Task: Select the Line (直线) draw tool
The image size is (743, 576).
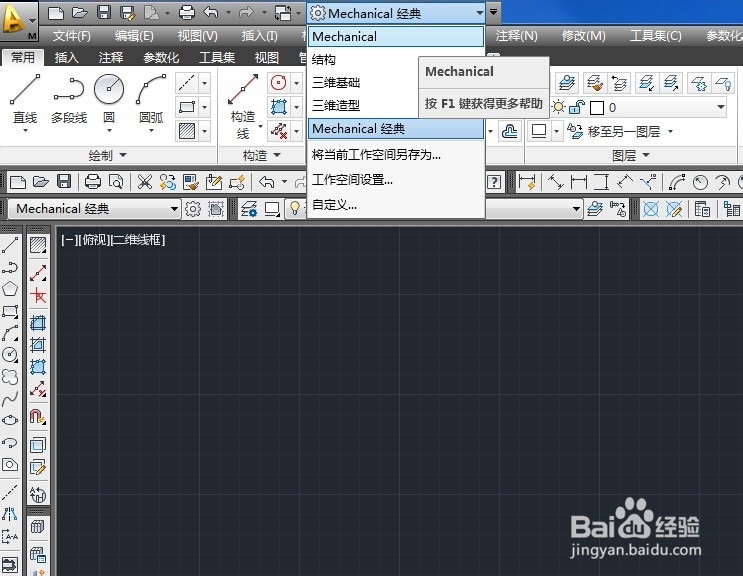Action: tap(25, 99)
